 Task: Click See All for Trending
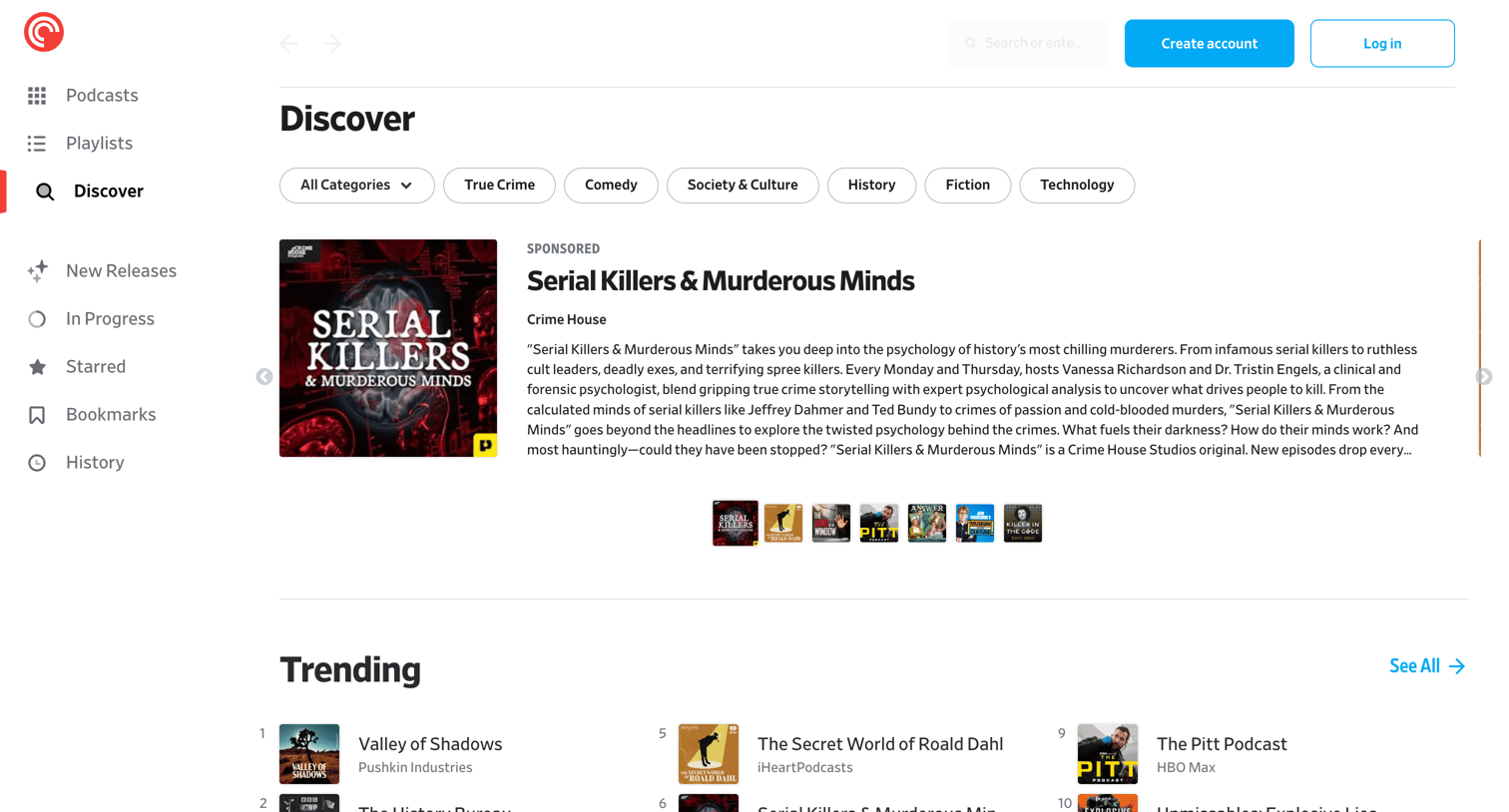1427,666
